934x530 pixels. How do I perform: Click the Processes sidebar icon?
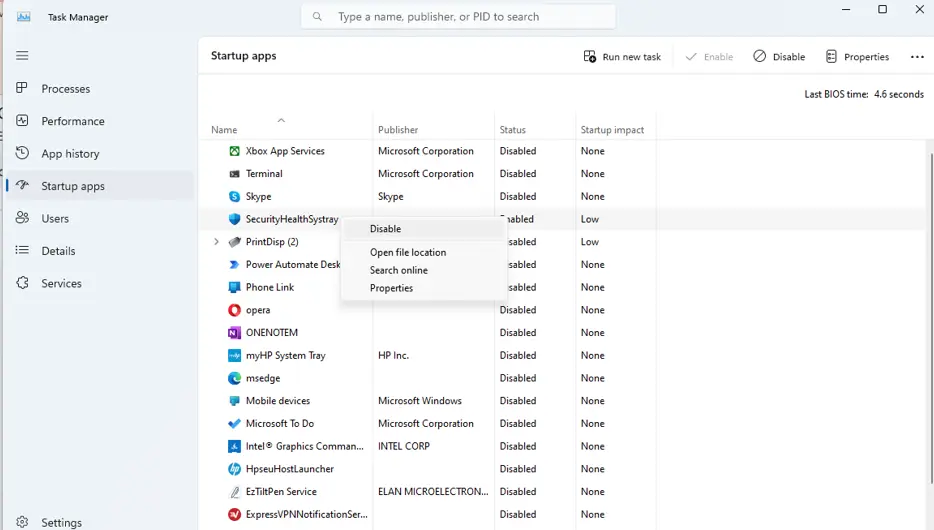(22, 88)
